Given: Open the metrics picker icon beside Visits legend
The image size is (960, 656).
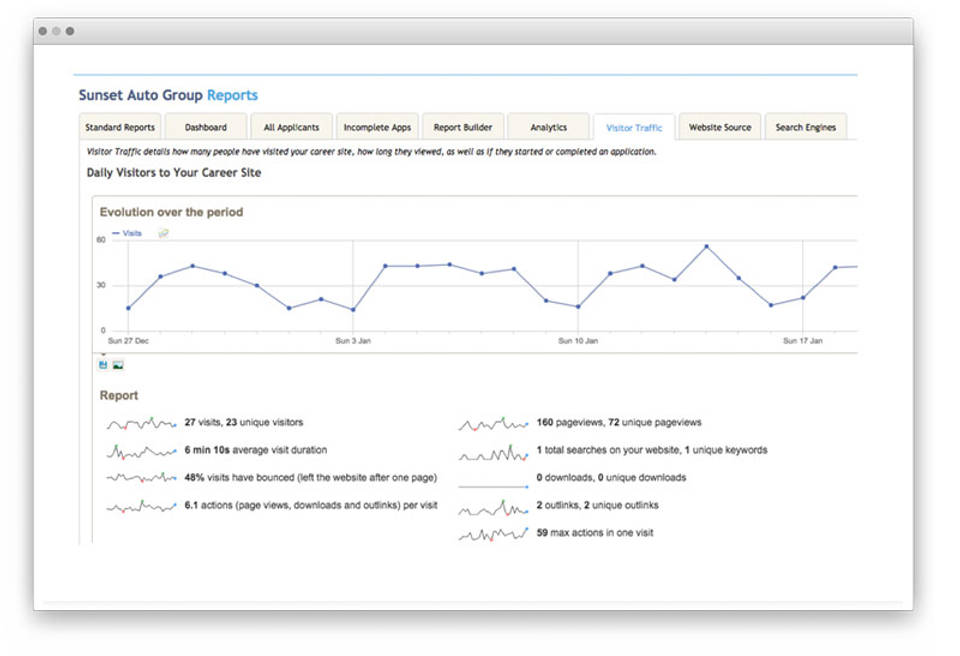Looking at the screenshot, I should tap(164, 233).
